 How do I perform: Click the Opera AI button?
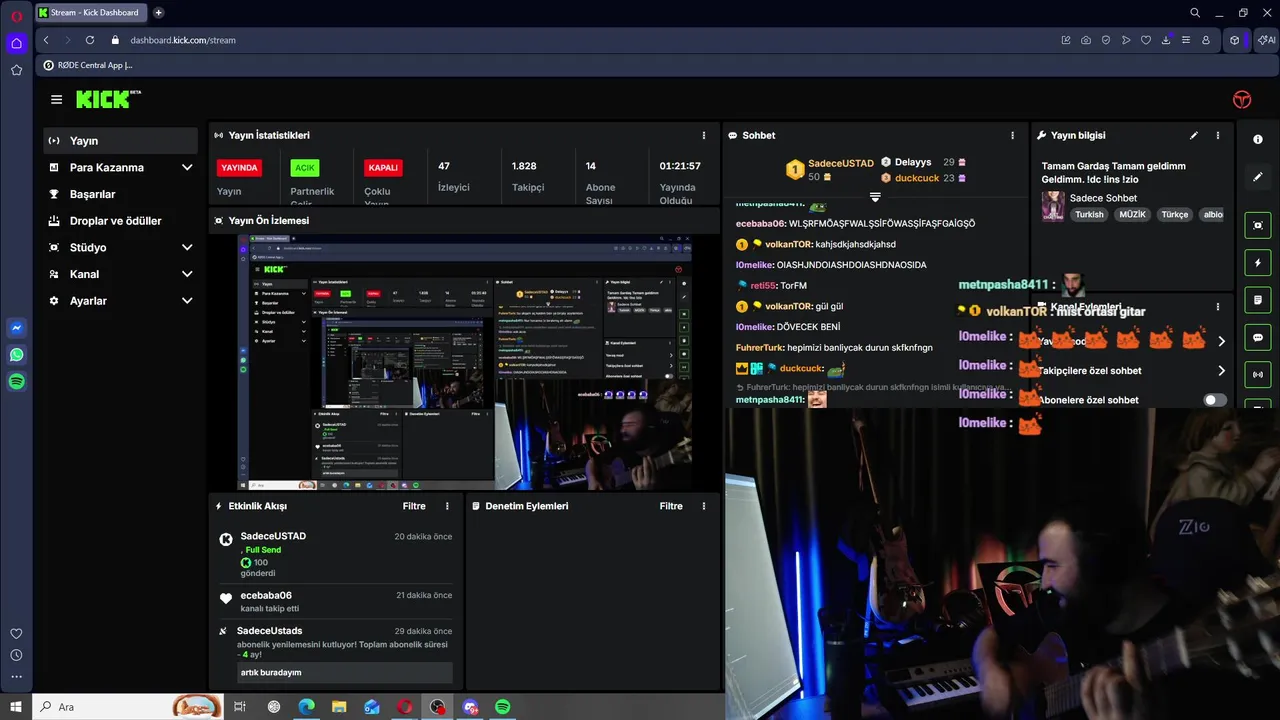coord(1267,40)
